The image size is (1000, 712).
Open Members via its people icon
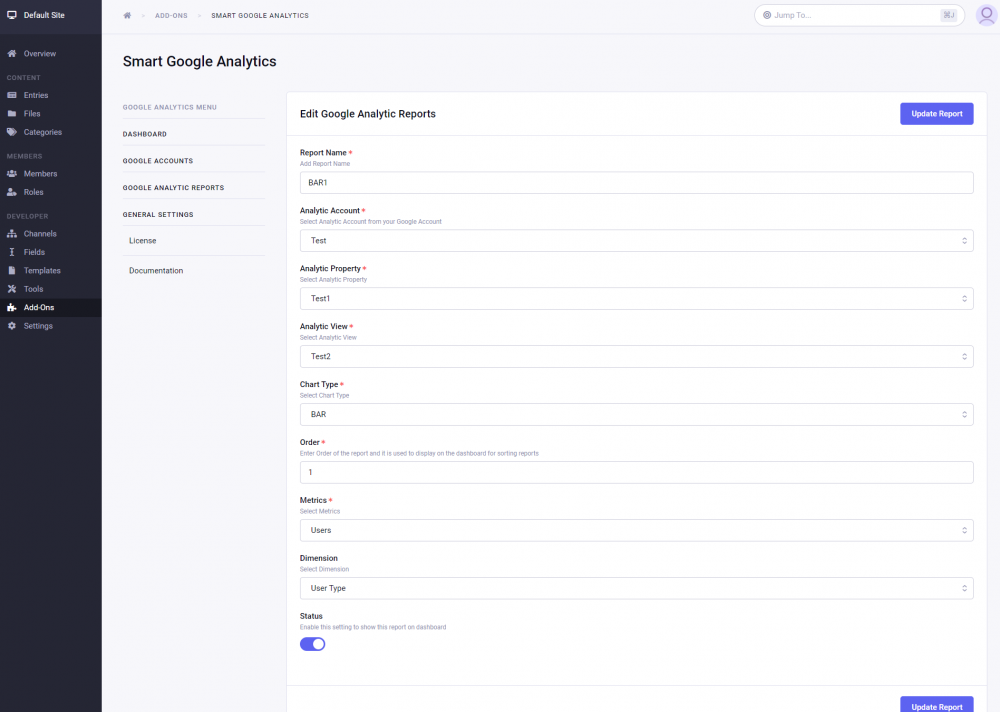(12, 174)
